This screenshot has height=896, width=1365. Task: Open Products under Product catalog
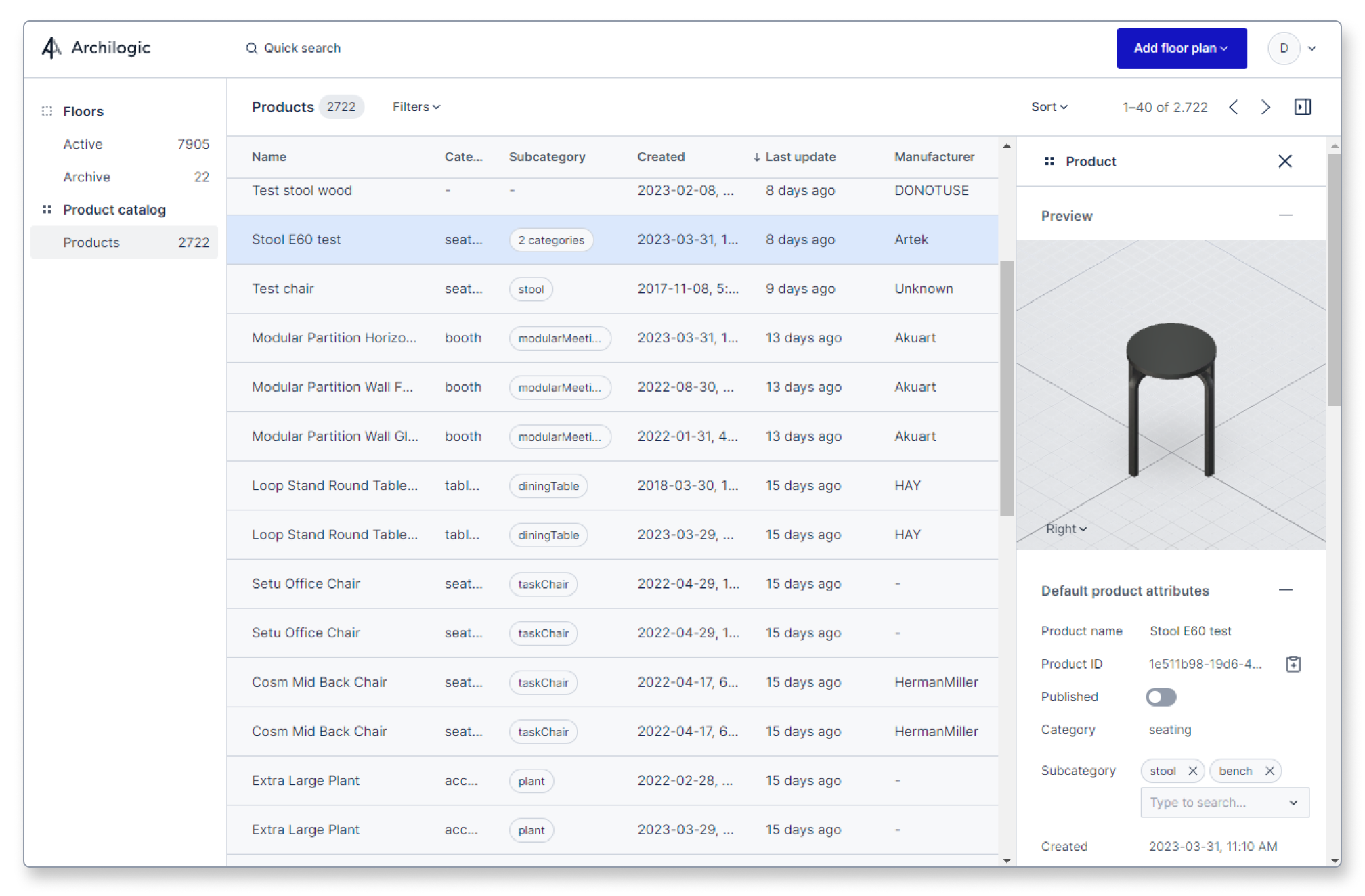click(x=91, y=242)
